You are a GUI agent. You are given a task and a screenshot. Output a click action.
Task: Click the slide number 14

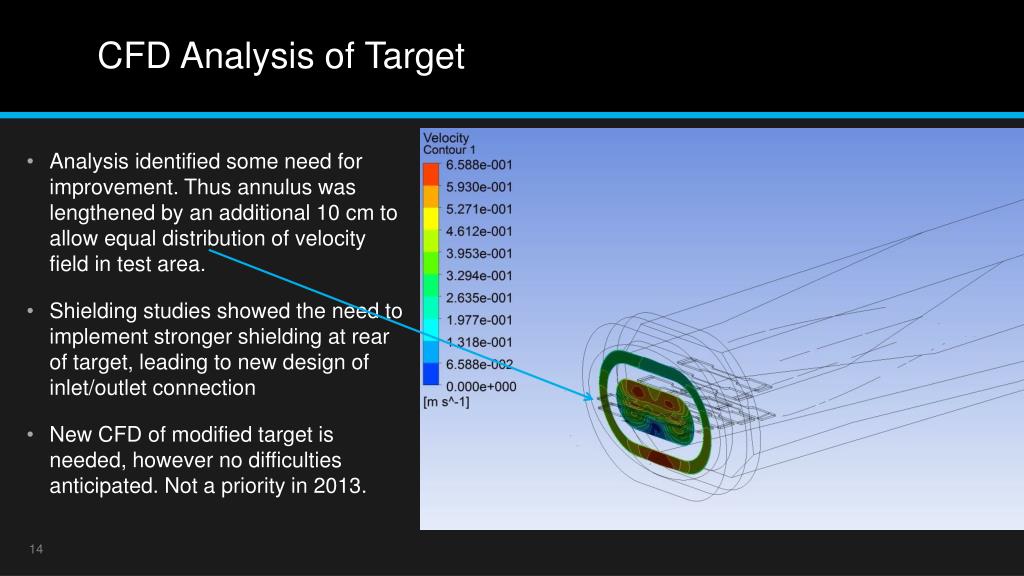[x=36, y=549]
